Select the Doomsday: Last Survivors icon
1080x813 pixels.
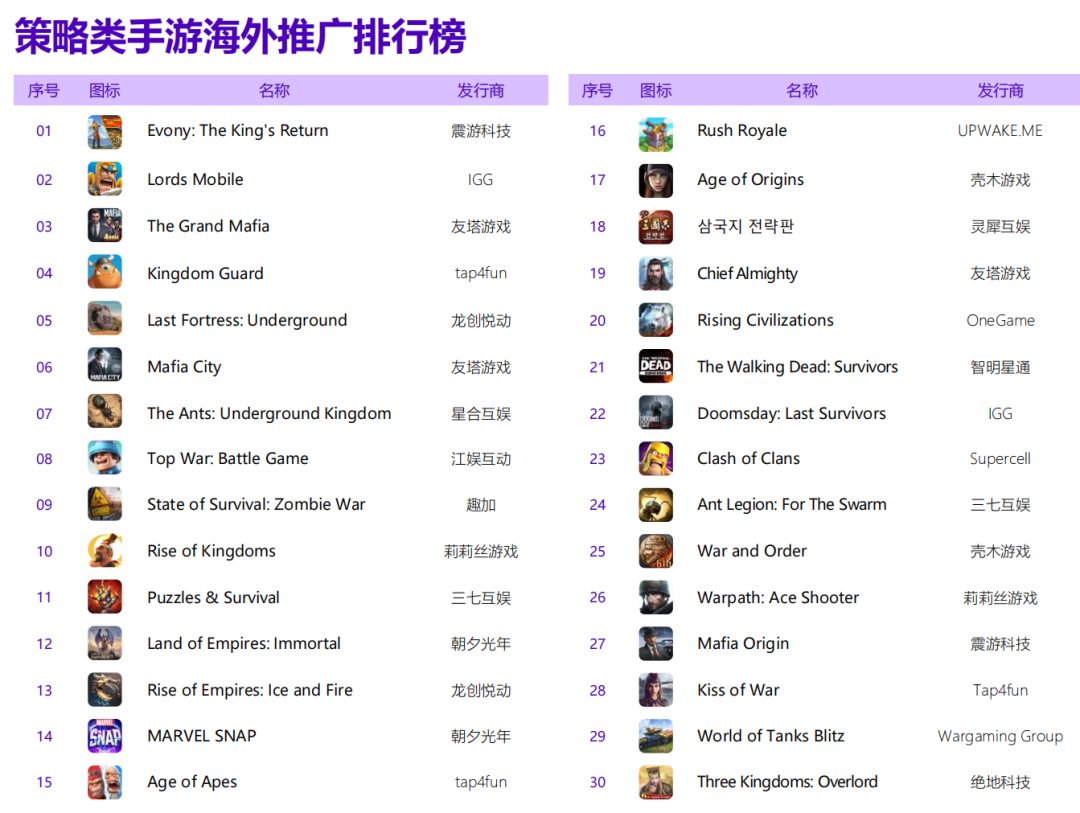pyautogui.click(x=656, y=412)
